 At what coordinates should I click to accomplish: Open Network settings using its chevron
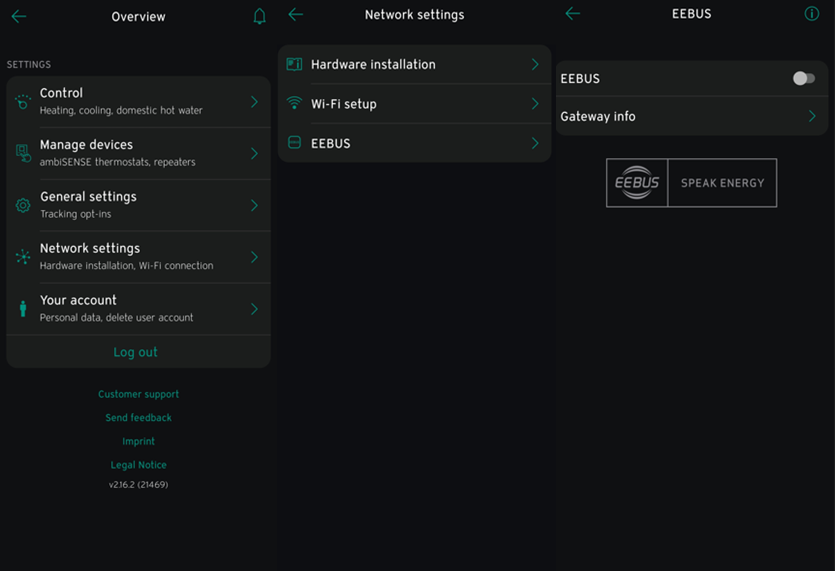point(254,257)
